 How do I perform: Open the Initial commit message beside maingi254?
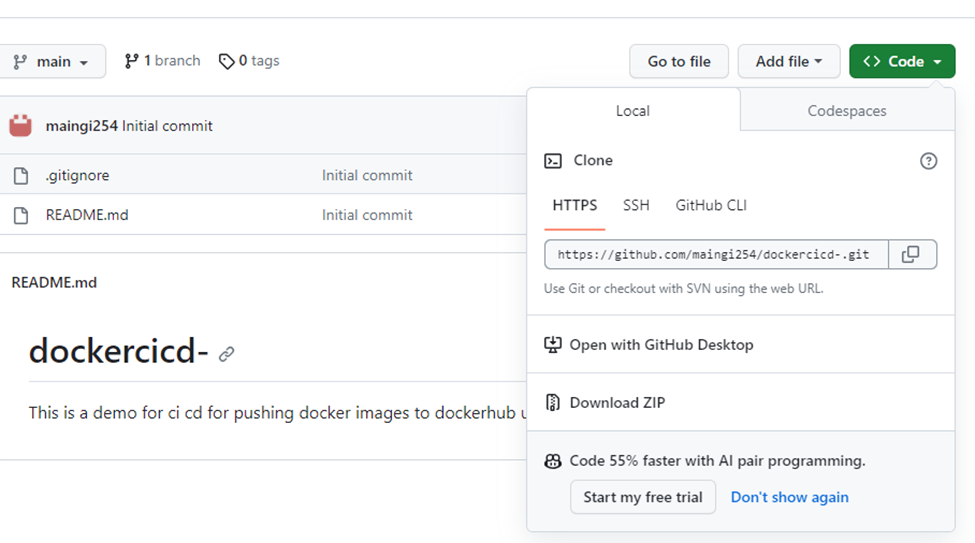(167, 126)
